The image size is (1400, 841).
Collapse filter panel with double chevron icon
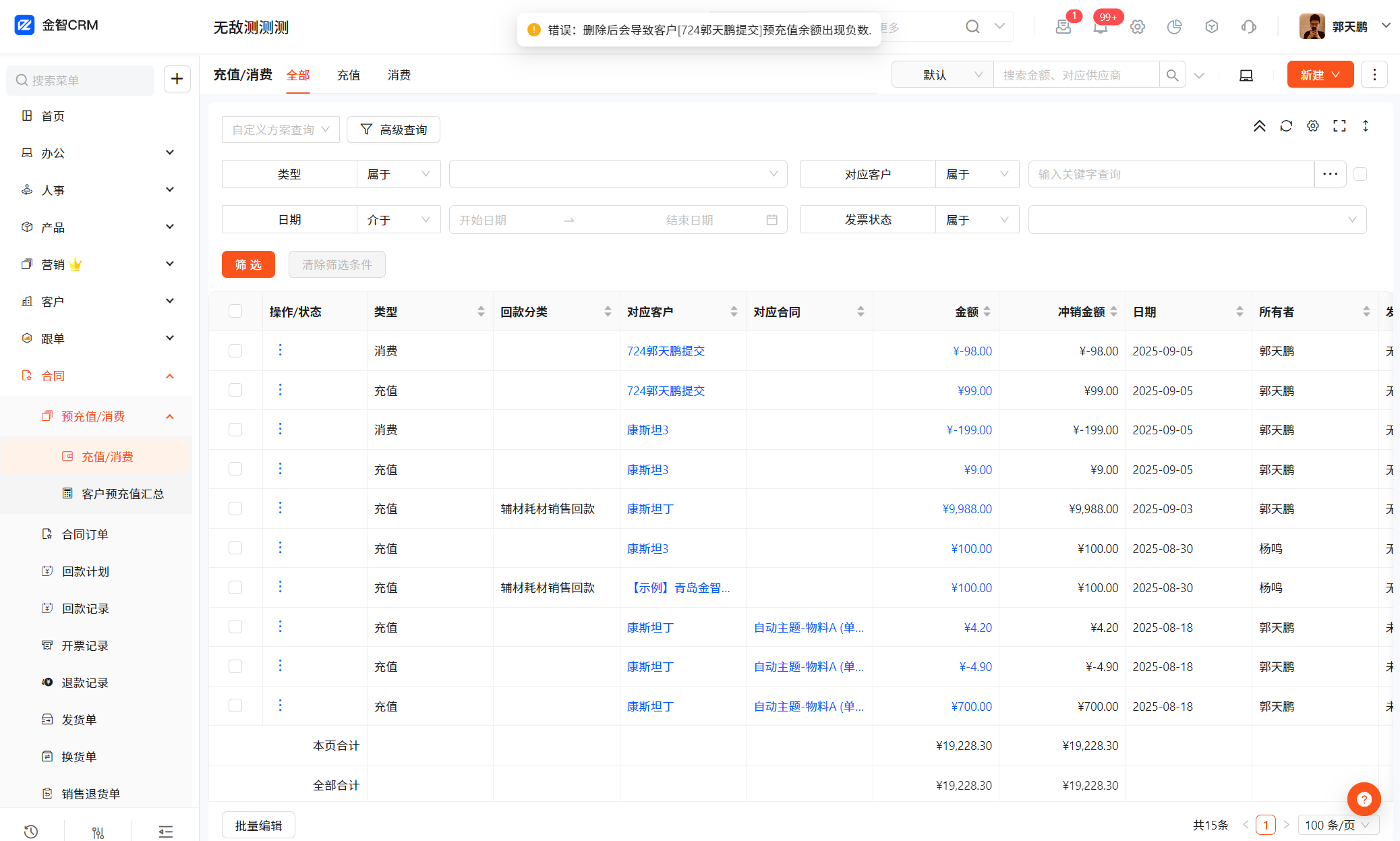(1259, 126)
